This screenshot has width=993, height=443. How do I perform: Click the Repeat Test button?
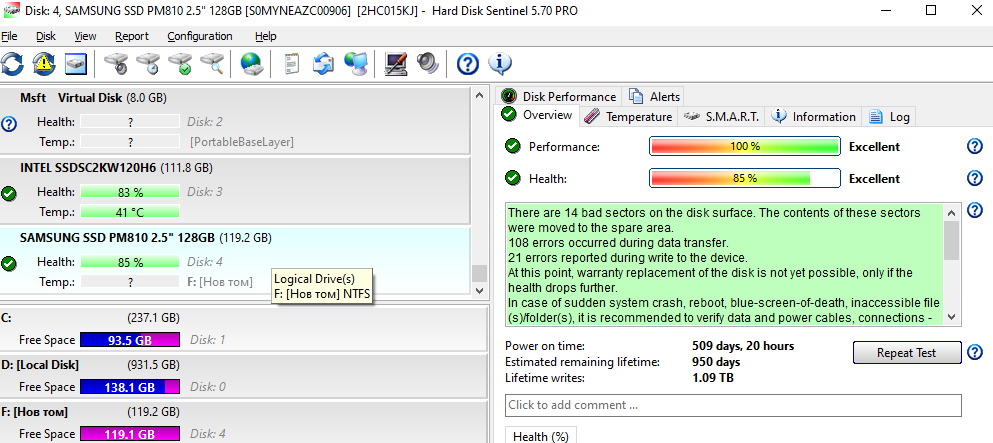pyautogui.click(x=907, y=353)
